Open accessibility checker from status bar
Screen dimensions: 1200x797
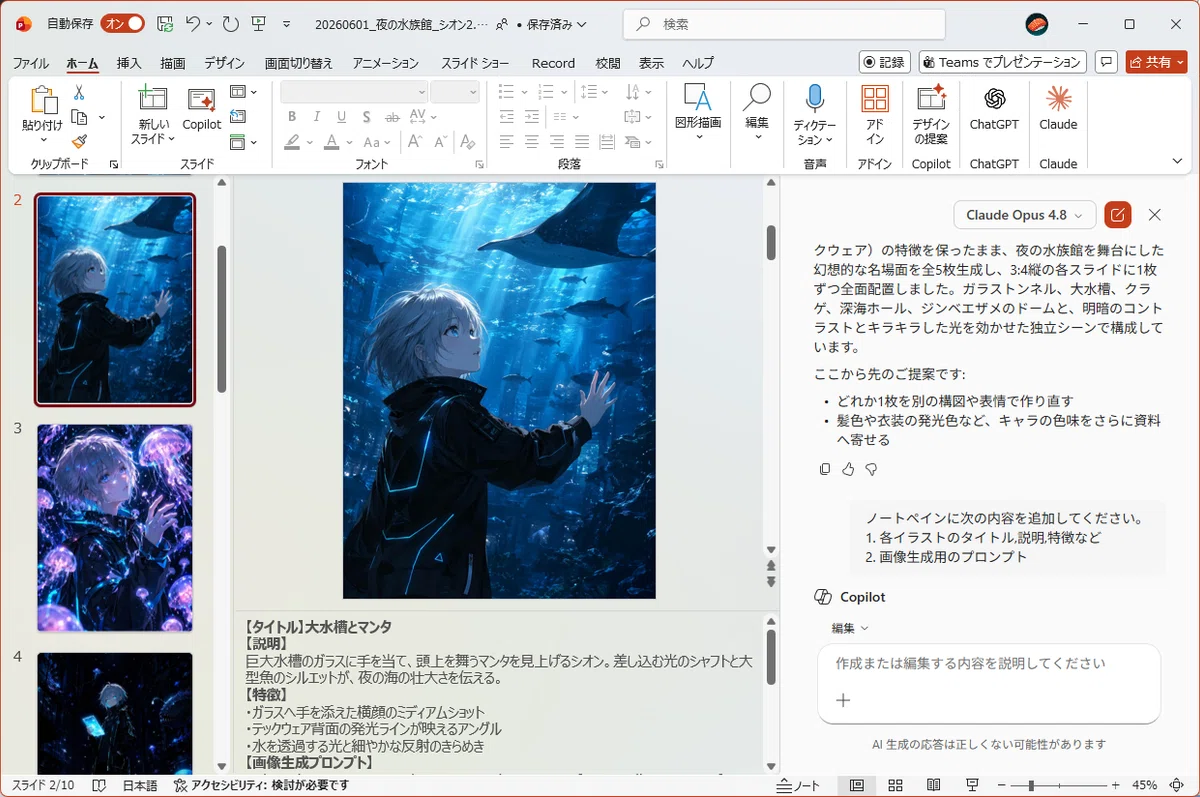(261, 785)
